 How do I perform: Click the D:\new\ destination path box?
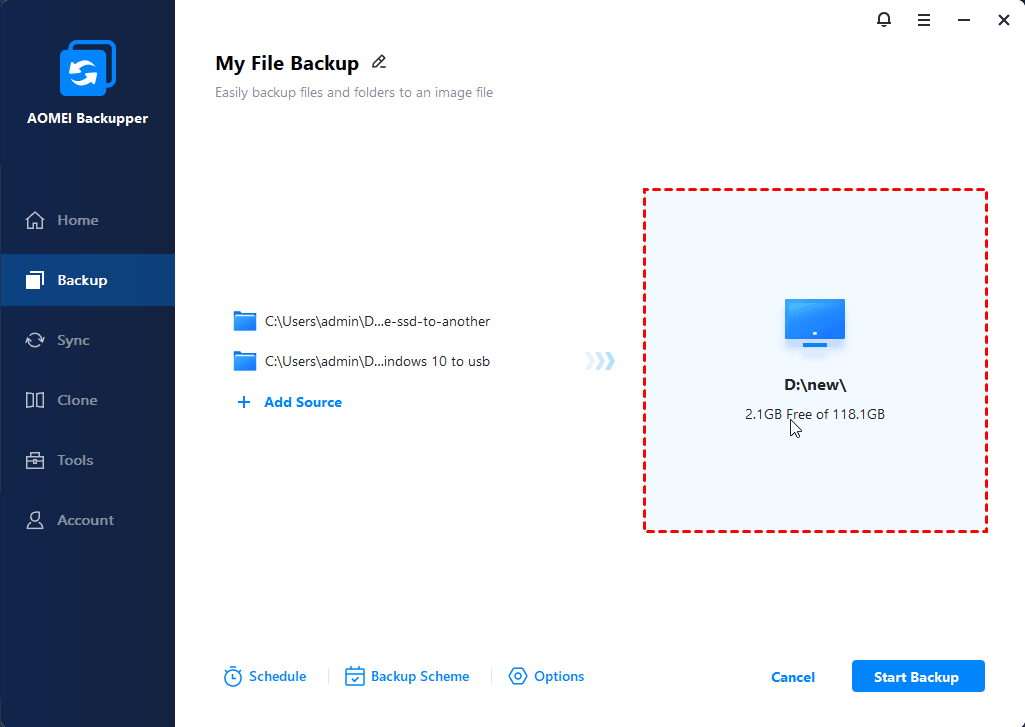(x=815, y=384)
